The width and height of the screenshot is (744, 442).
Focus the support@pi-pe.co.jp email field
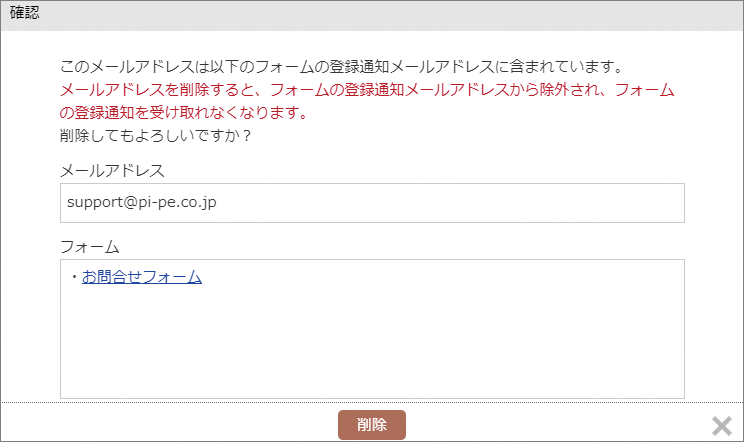pos(372,203)
